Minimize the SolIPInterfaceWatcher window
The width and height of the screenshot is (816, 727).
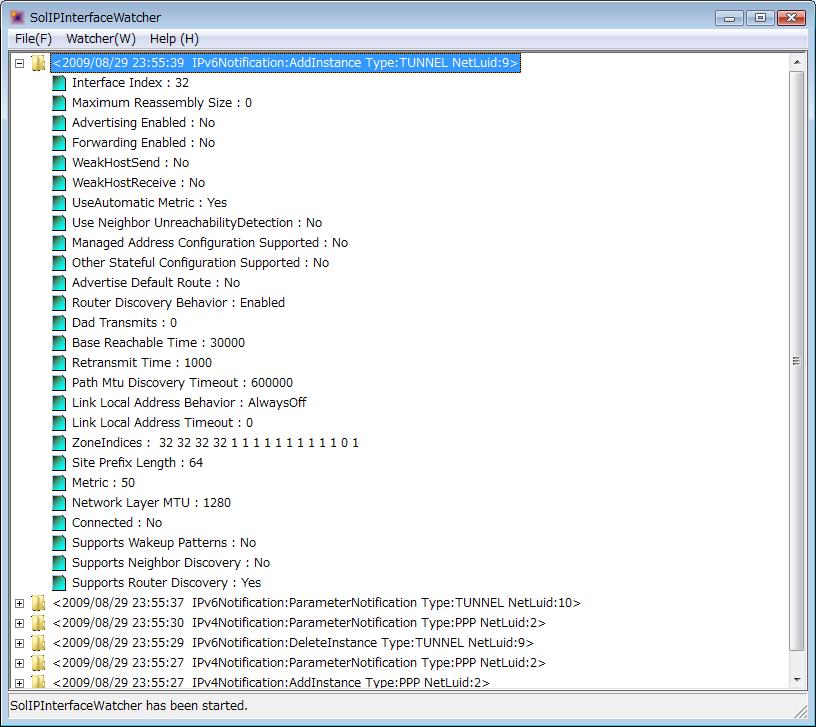click(x=730, y=18)
